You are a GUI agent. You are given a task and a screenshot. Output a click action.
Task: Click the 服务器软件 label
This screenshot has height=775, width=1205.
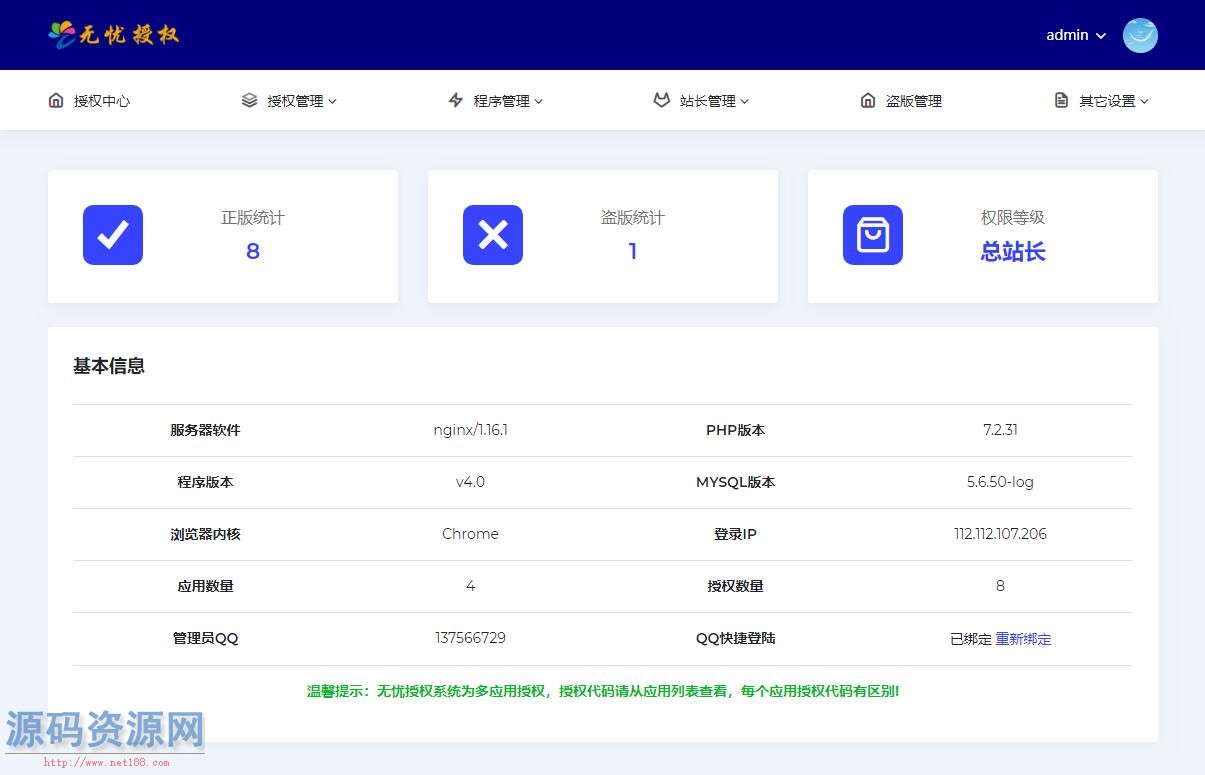pyautogui.click(x=205, y=430)
